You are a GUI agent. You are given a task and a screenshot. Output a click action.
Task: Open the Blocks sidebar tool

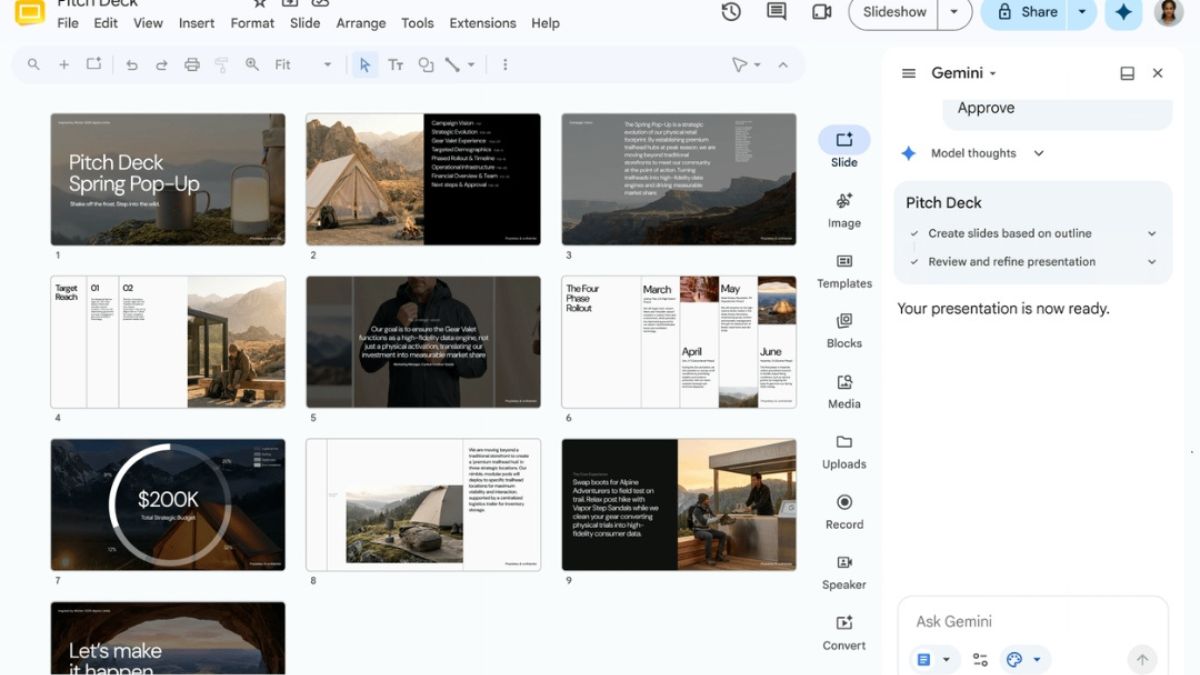pyautogui.click(x=844, y=330)
